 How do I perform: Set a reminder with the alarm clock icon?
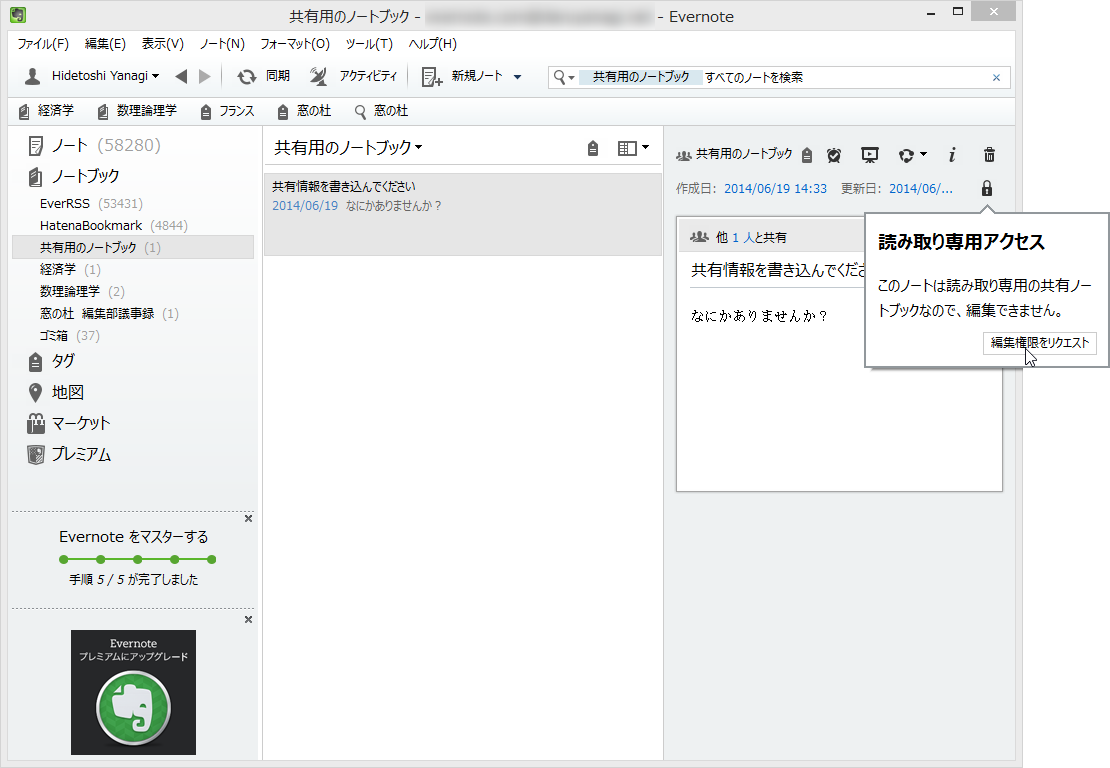coord(834,154)
